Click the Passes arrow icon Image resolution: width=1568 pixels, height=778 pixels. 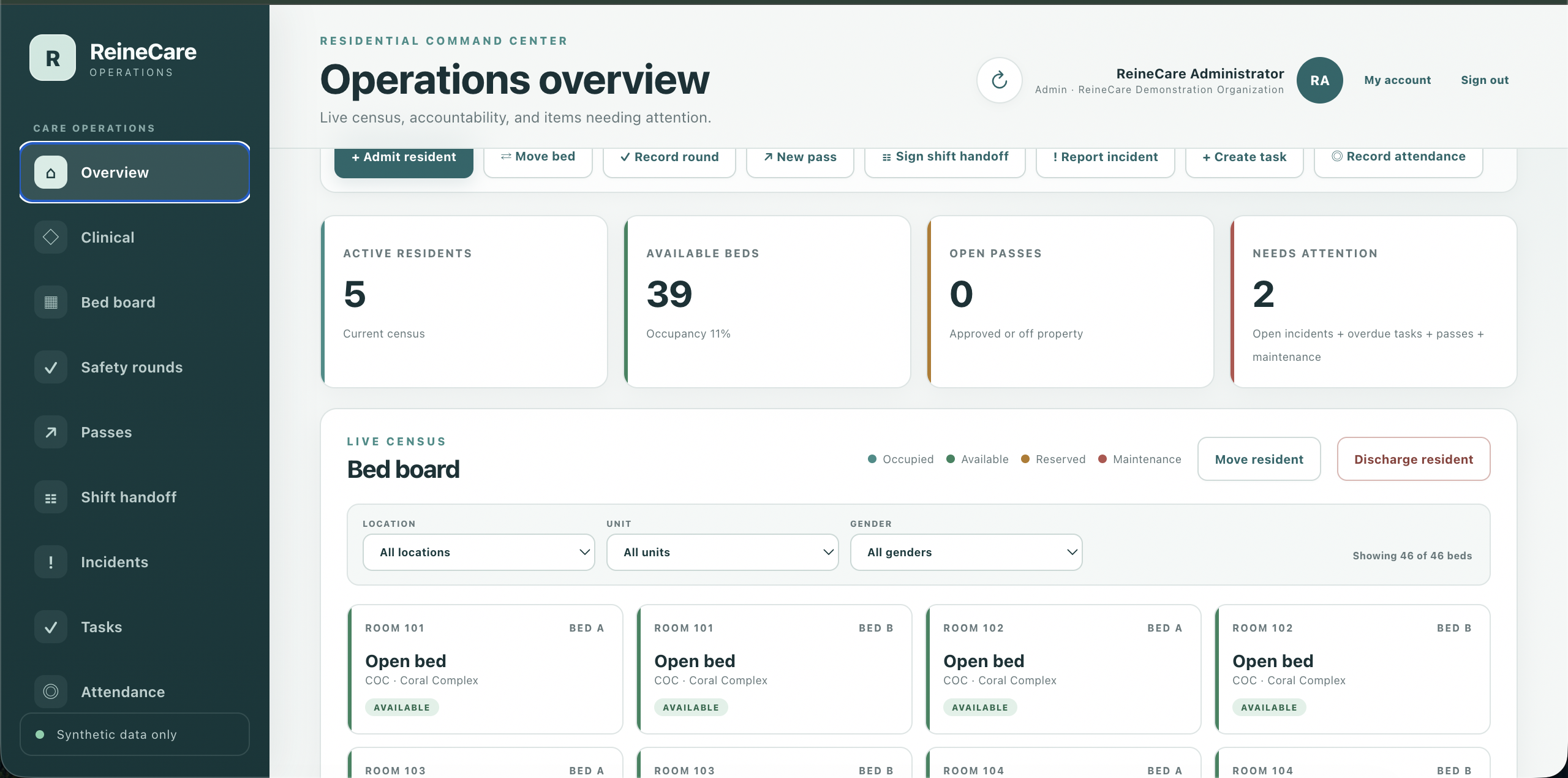tap(51, 432)
